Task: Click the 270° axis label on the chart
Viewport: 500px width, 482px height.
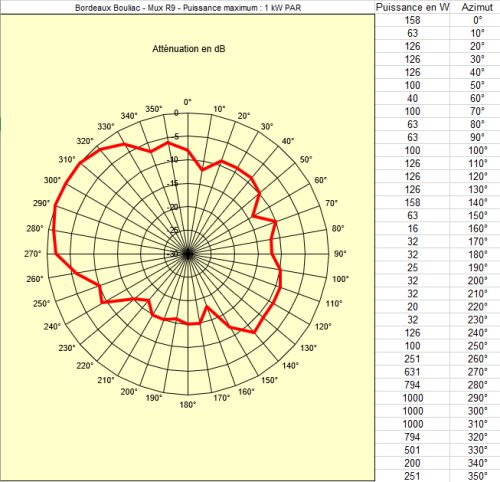Action: coord(33,254)
